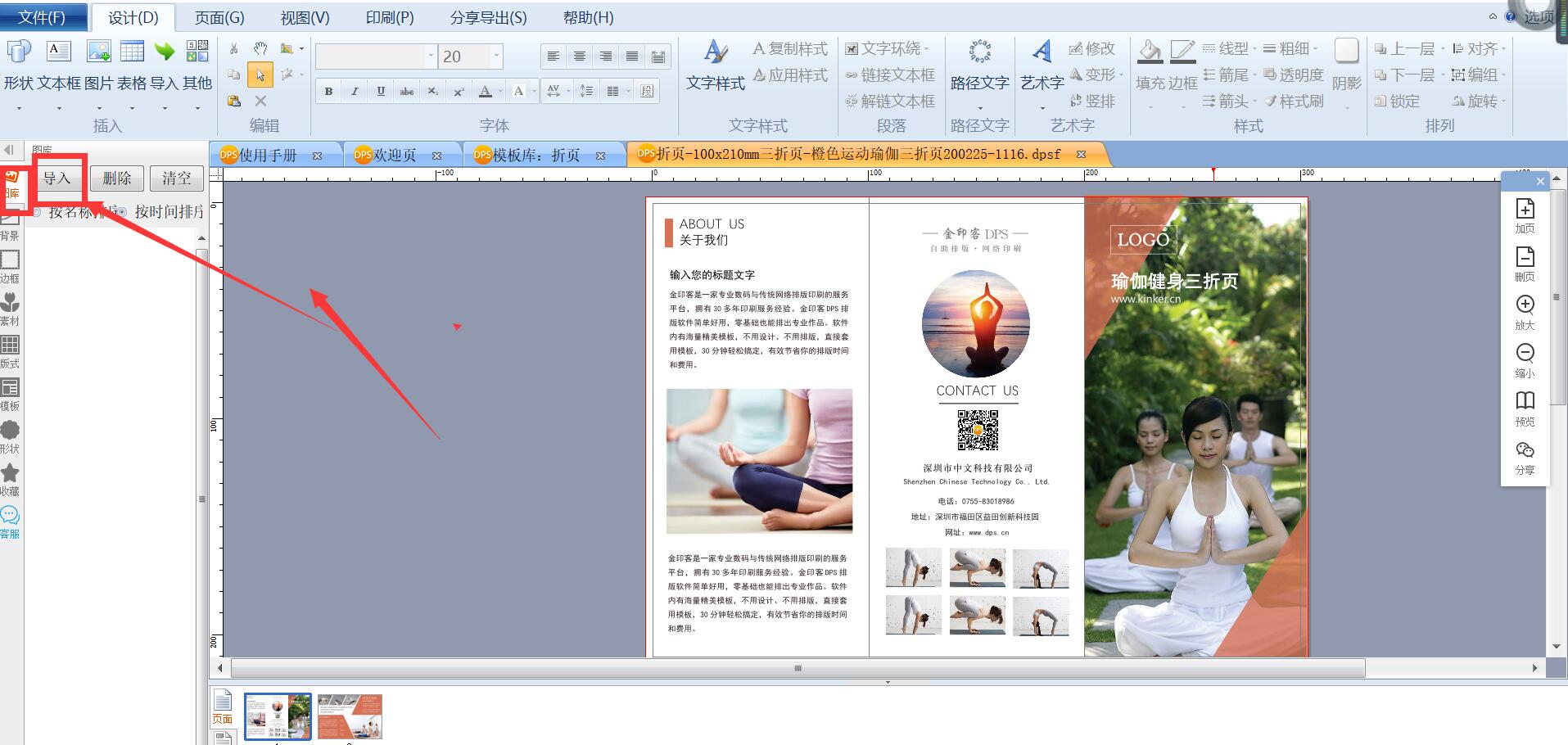Toggle italic text formatting button
1568x745 pixels.
coord(355,91)
